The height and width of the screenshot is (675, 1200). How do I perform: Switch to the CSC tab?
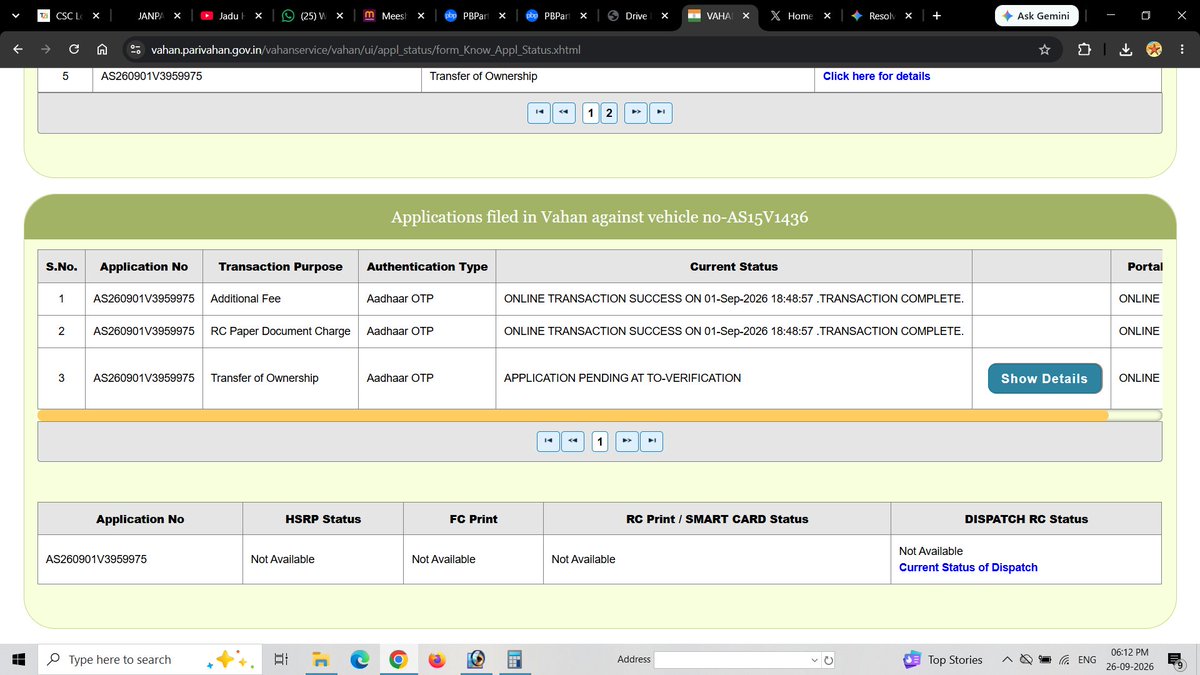tap(67, 16)
